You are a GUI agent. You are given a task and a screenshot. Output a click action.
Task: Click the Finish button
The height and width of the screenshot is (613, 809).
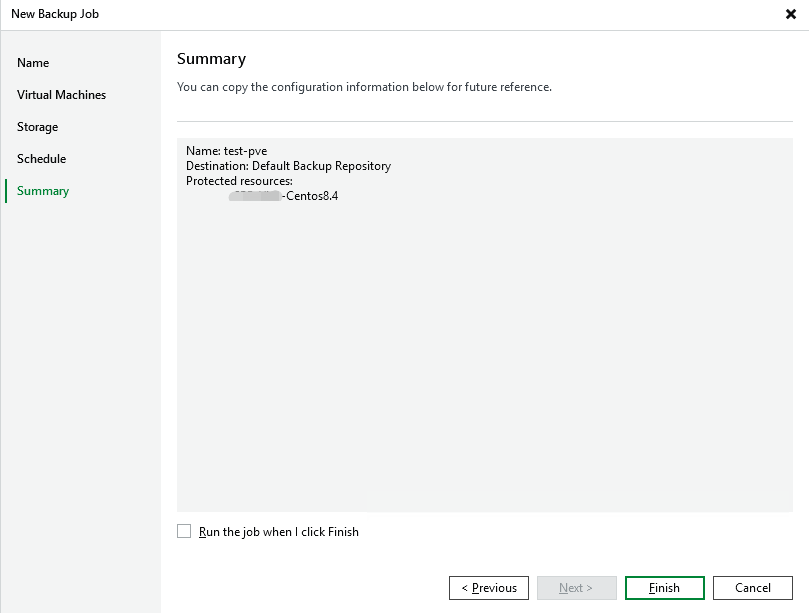coord(665,588)
